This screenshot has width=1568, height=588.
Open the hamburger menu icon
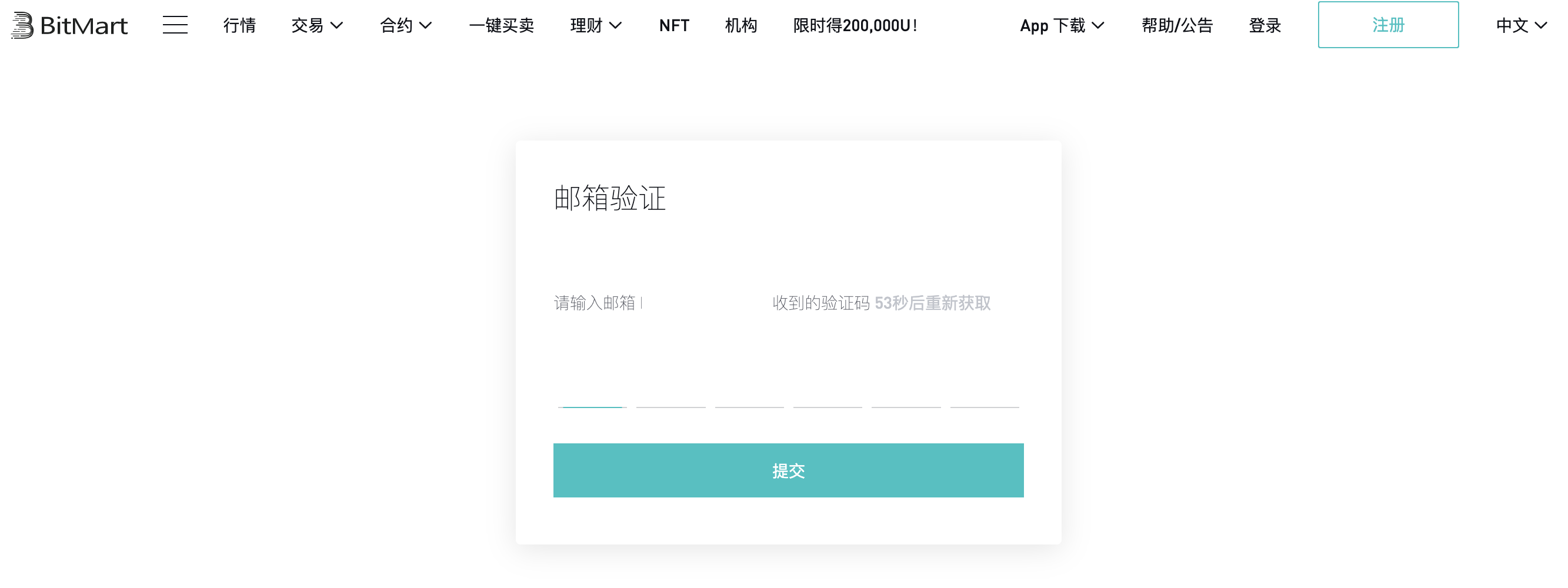(175, 25)
